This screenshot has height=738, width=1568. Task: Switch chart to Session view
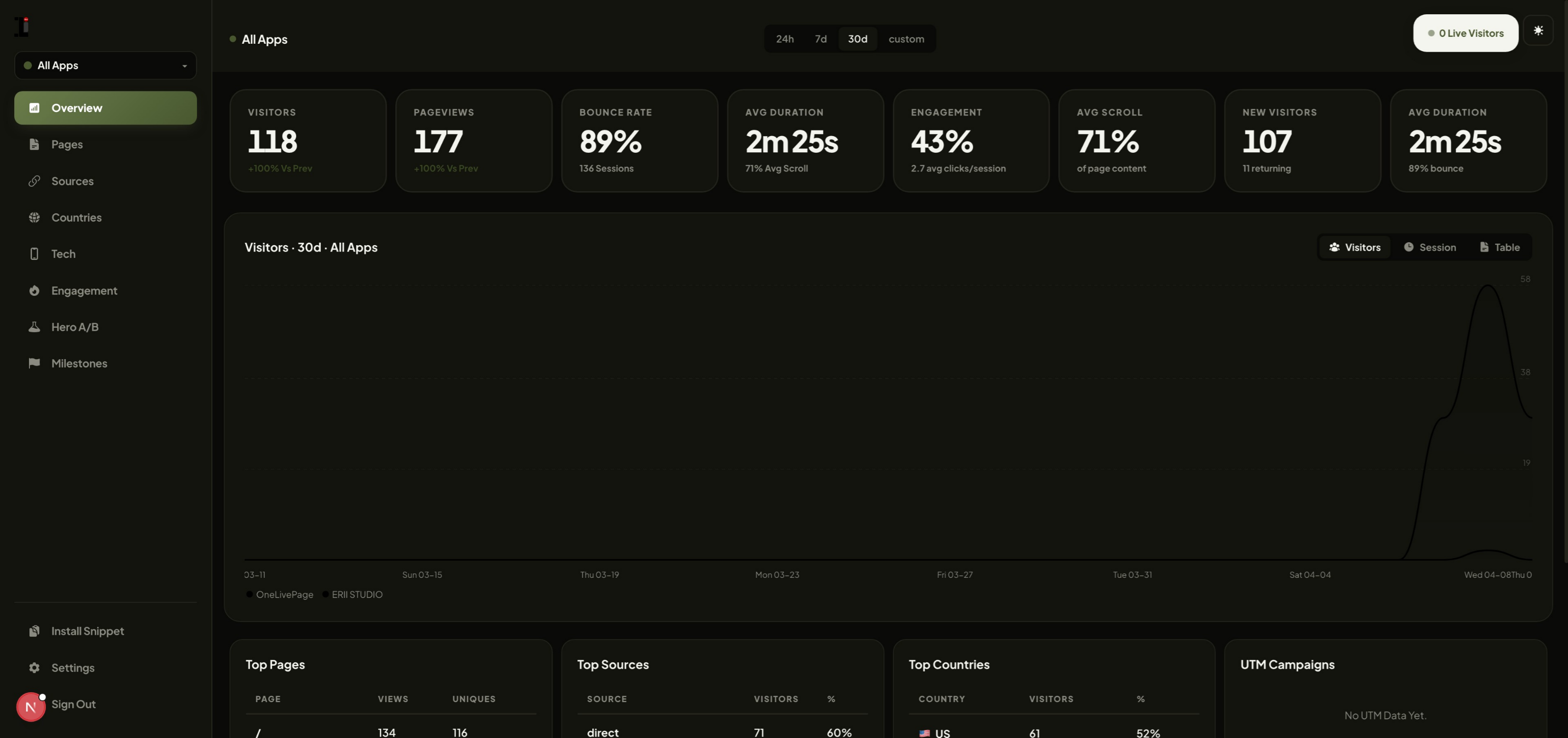pyautogui.click(x=1431, y=247)
